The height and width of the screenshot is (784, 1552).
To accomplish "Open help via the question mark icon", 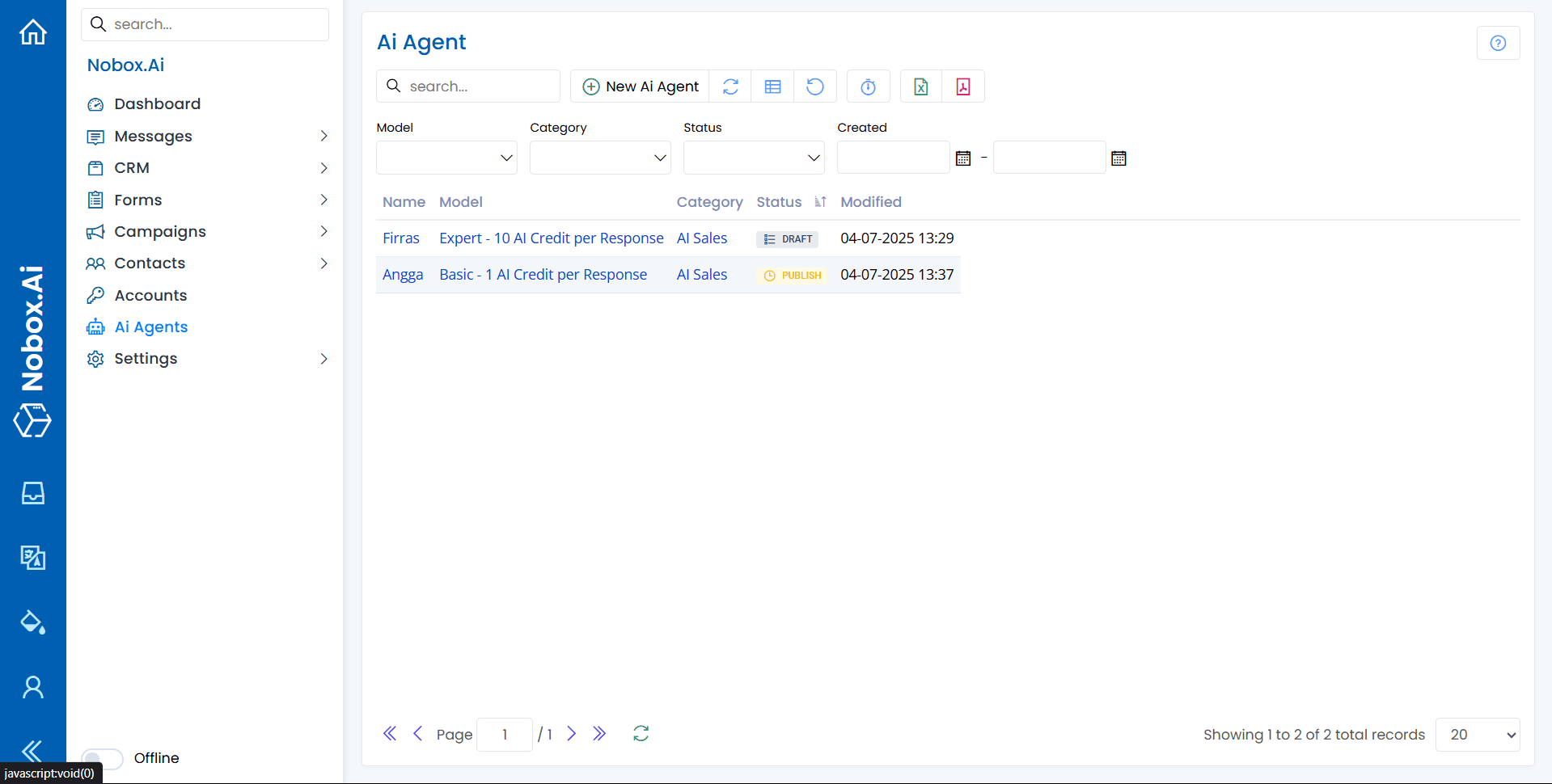I will point(1498,43).
